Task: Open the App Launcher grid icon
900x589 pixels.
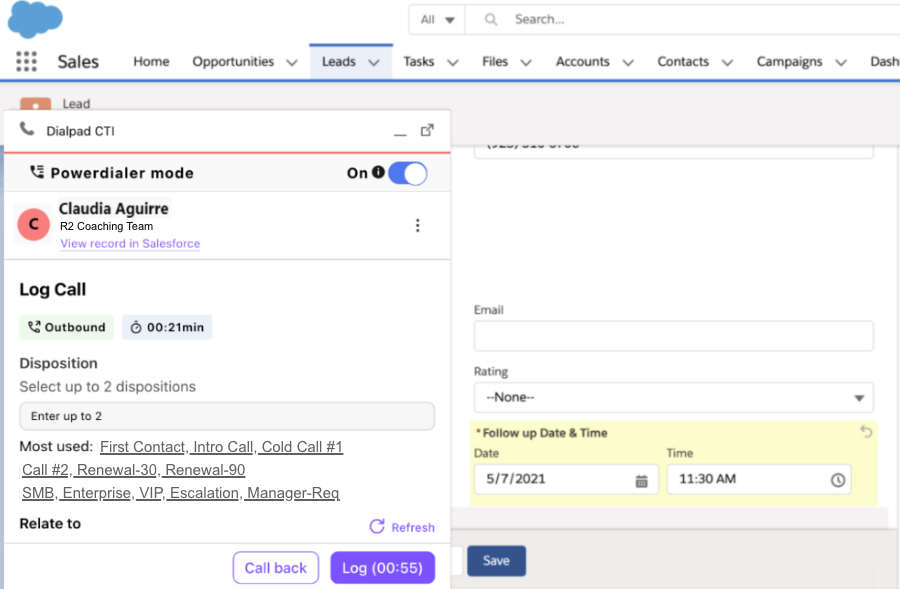Action: point(26,61)
